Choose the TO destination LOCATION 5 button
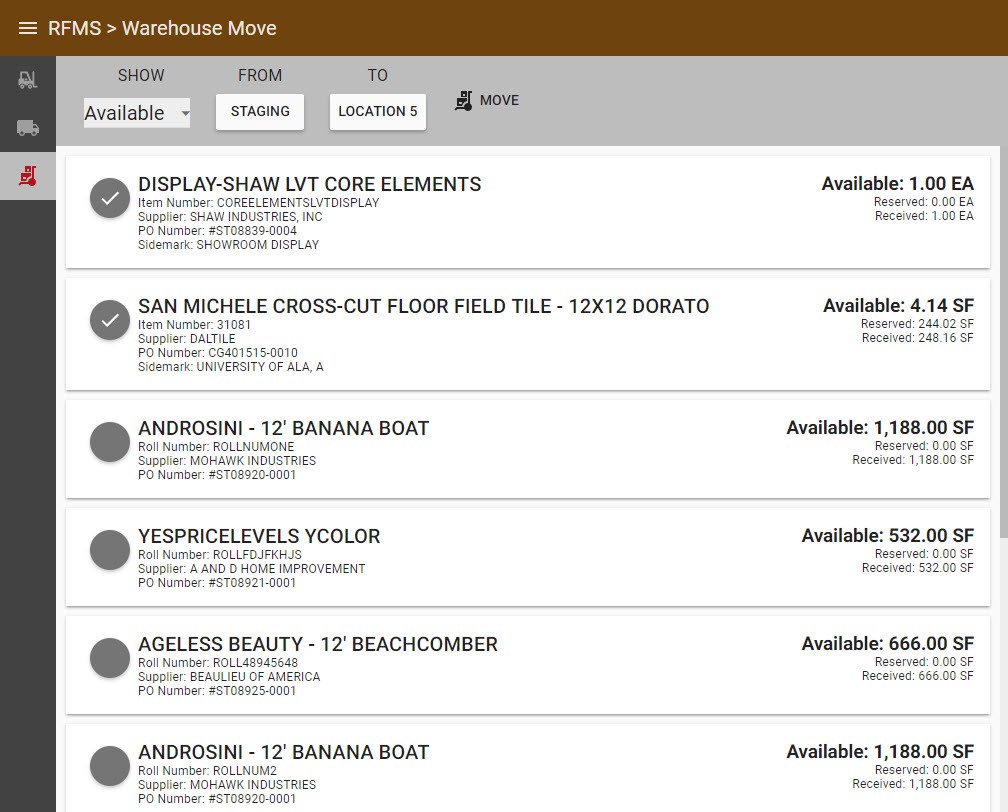The width and height of the screenshot is (1008, 812). 378,112
